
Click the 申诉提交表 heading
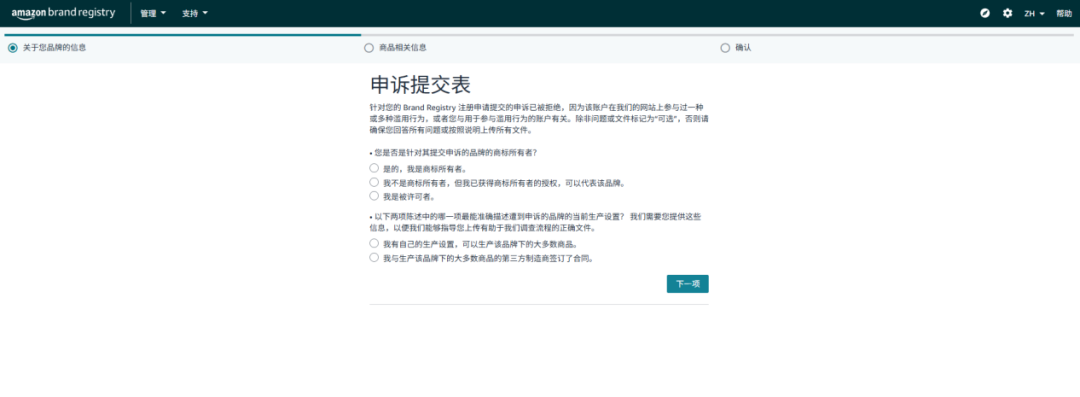(421, 85)
